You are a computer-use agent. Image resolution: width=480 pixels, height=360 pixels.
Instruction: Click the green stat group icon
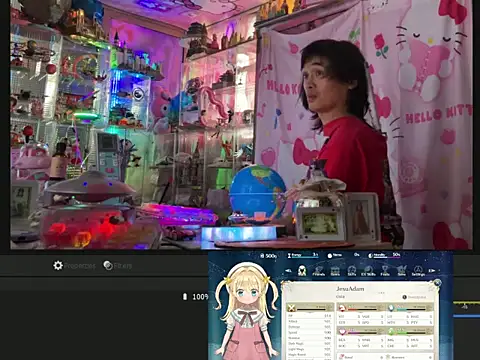[392, 331]
